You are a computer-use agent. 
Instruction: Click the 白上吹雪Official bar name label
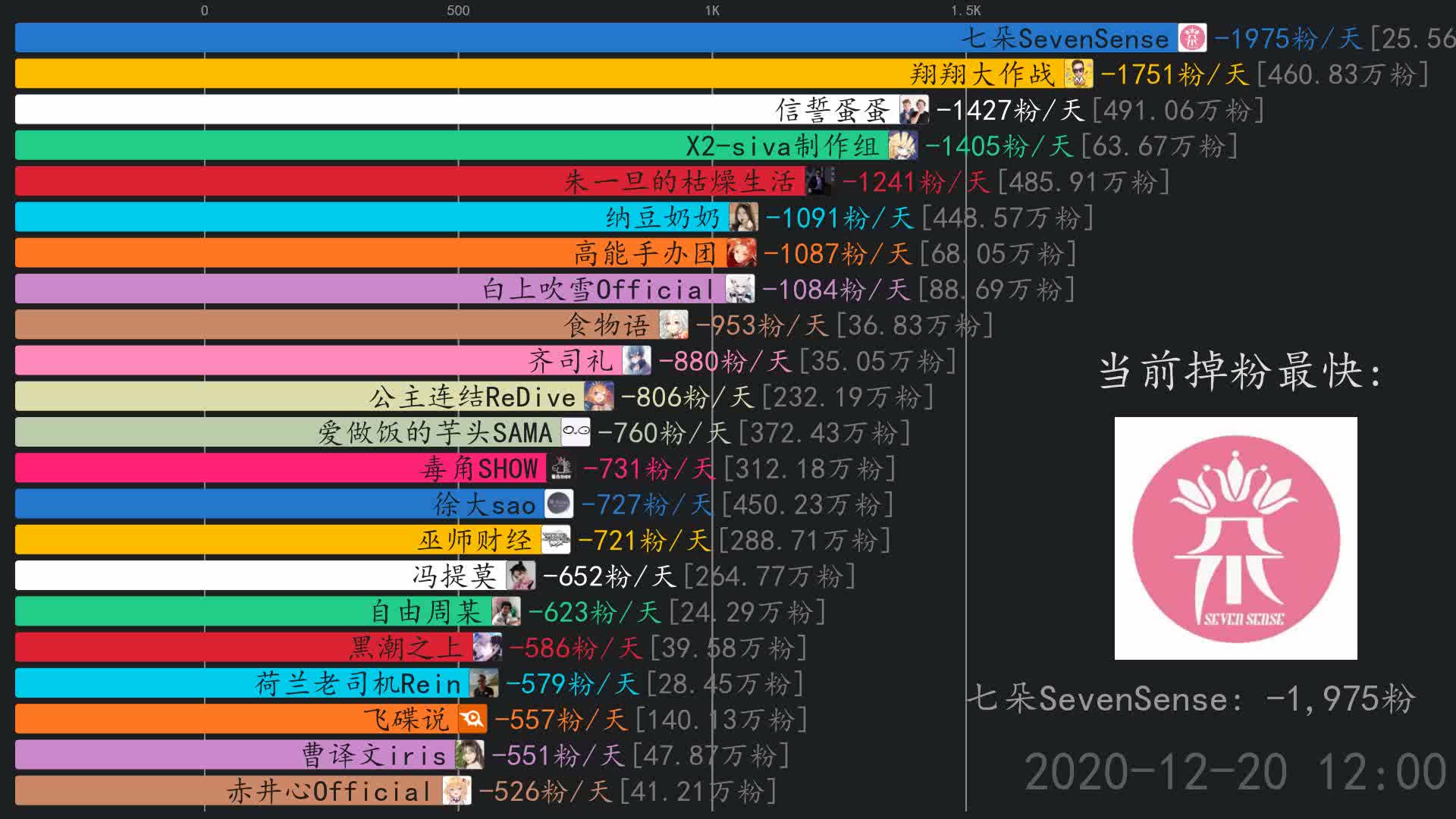(599, 290)
